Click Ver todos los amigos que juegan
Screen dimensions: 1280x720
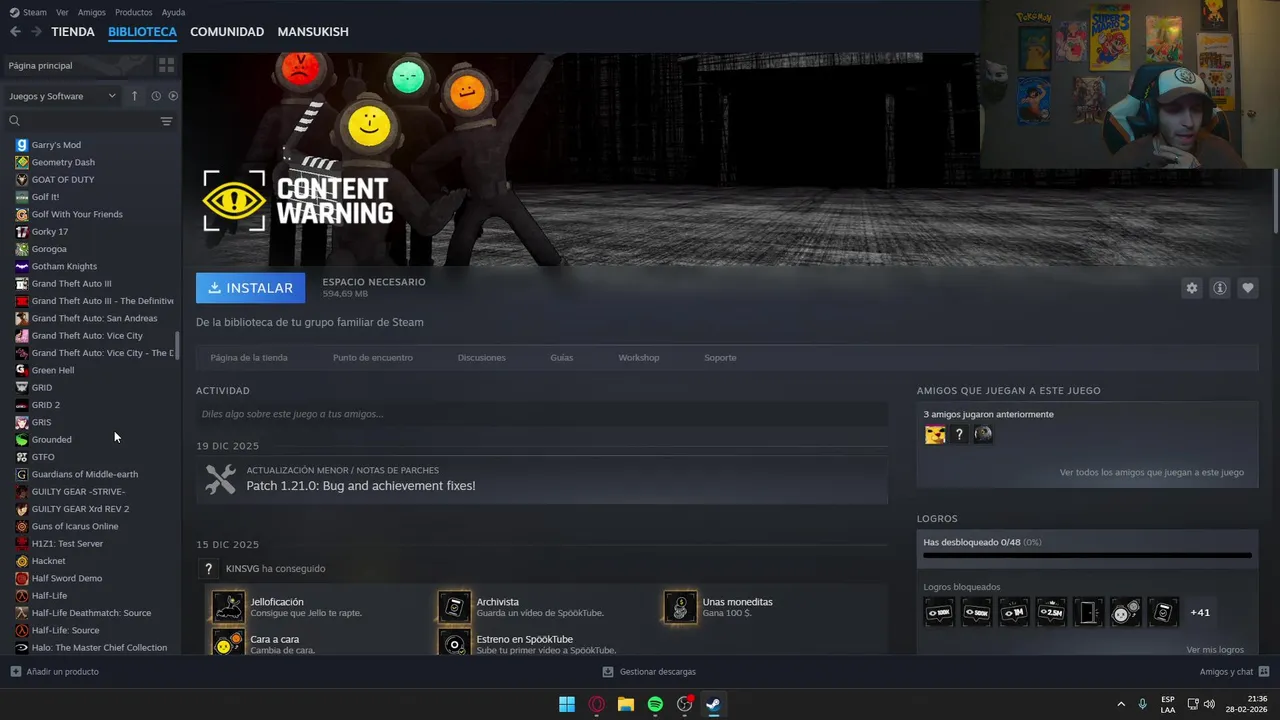click(x=1152, y=472)
